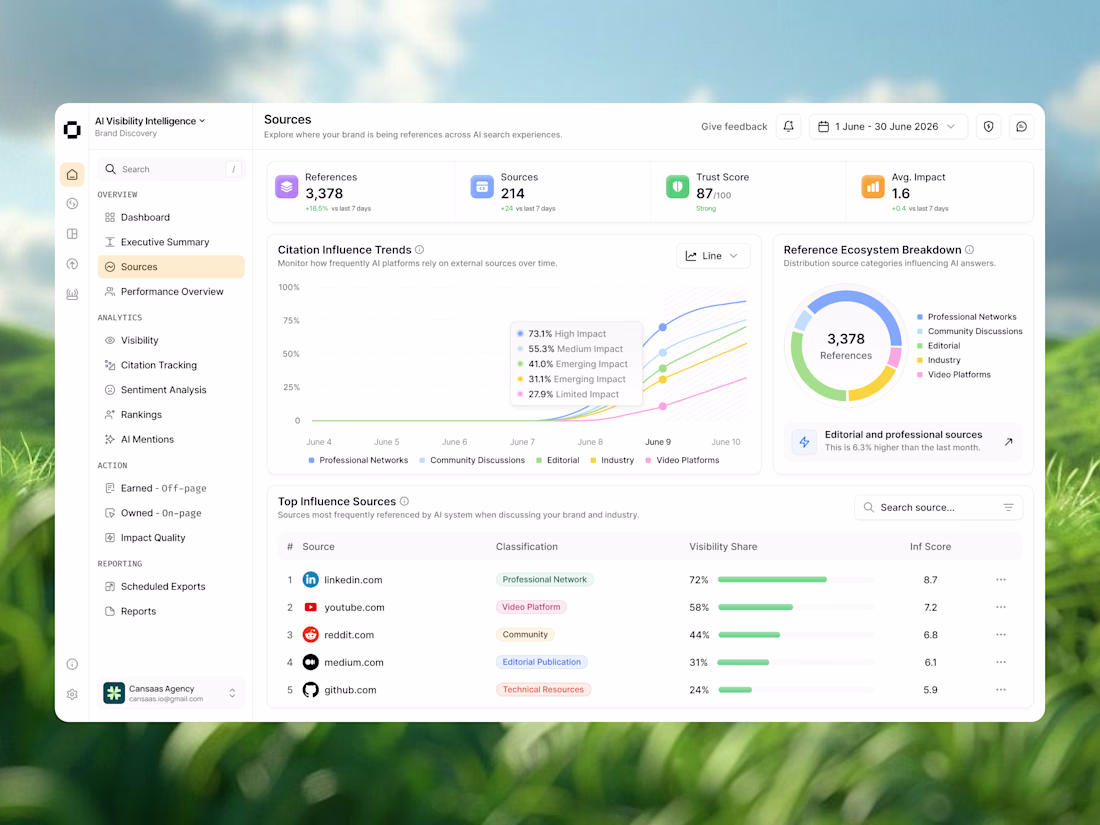Image resolution: width=1100 pixels, height=825 pixels.
Task: Open the Home rail icon
Action: click(x=72, y=174)
